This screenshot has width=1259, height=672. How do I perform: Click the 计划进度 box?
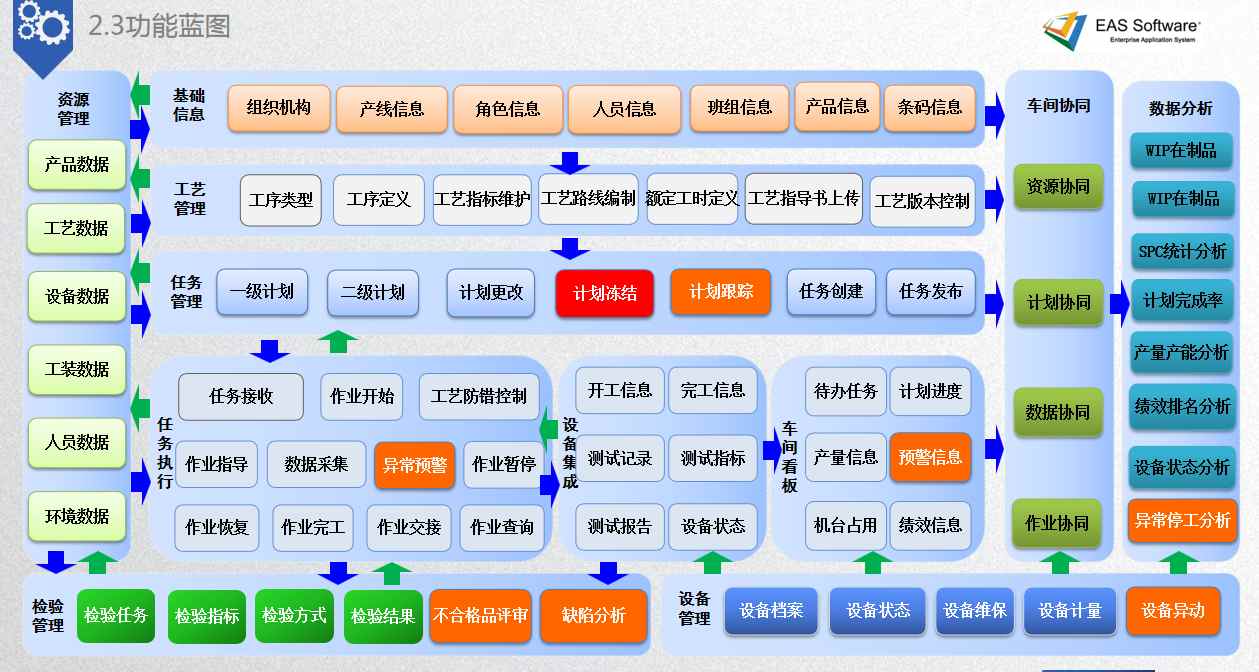930,391
